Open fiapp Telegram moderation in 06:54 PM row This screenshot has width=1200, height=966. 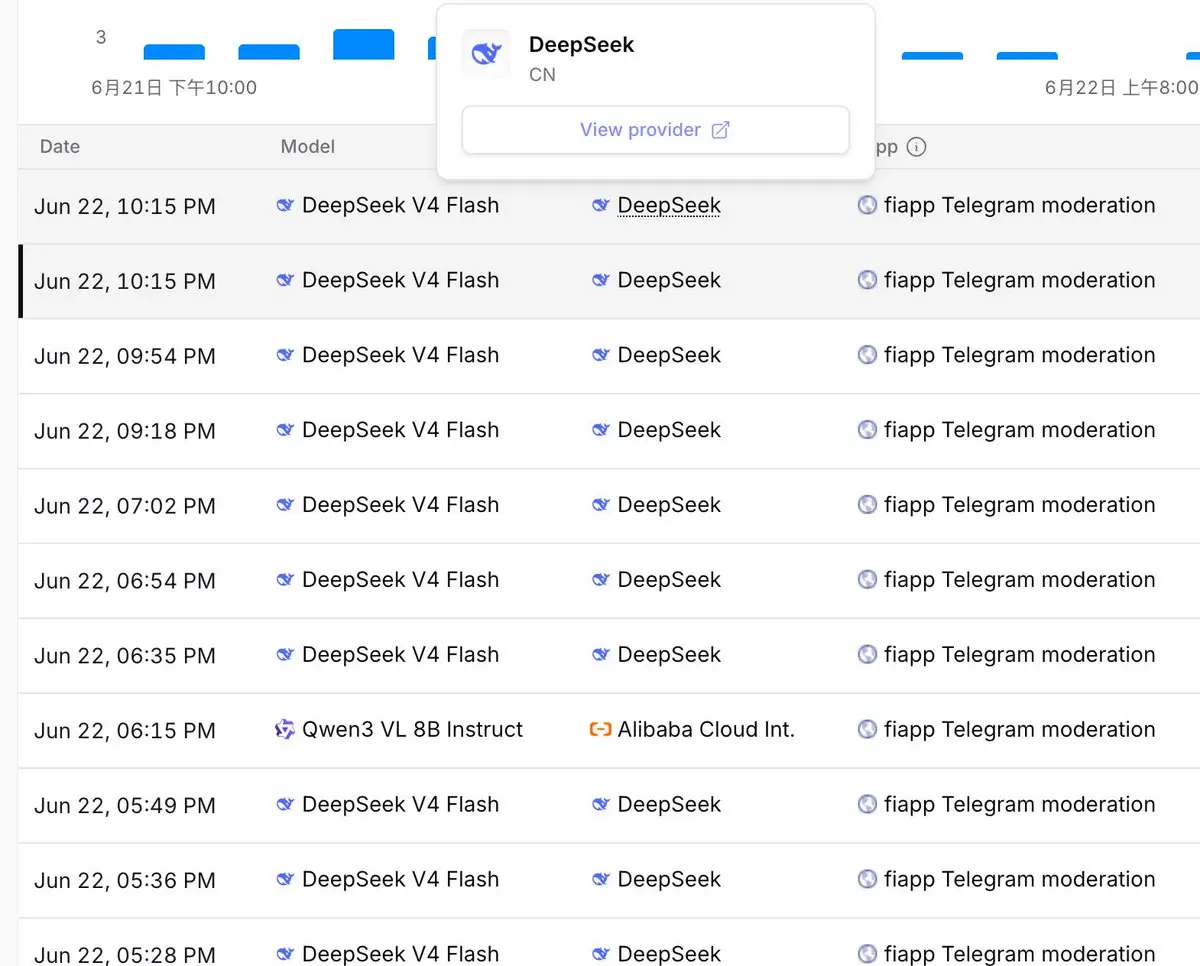(1019, 580)
